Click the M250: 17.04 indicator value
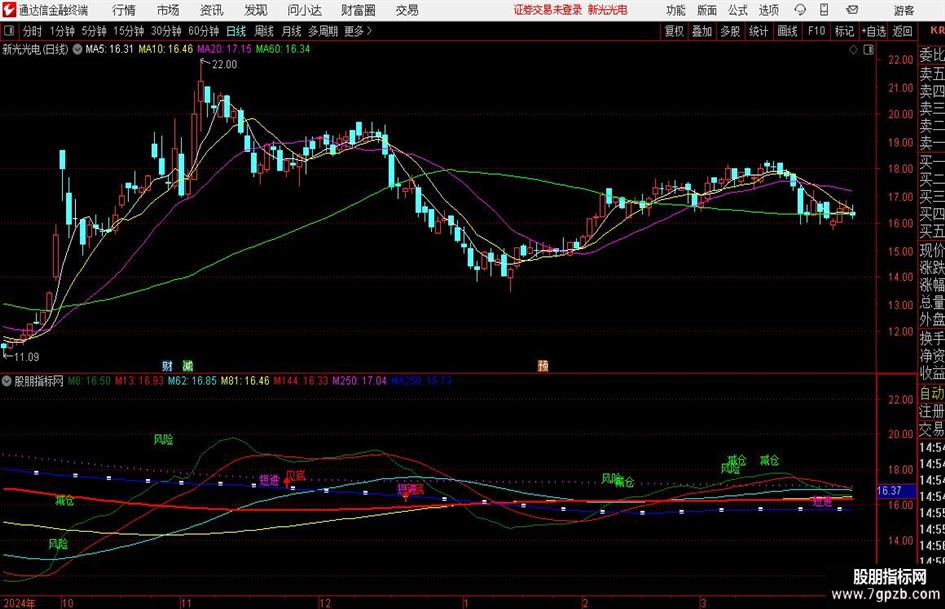This screenshot has width=945, height=609. tap(359, 381)
